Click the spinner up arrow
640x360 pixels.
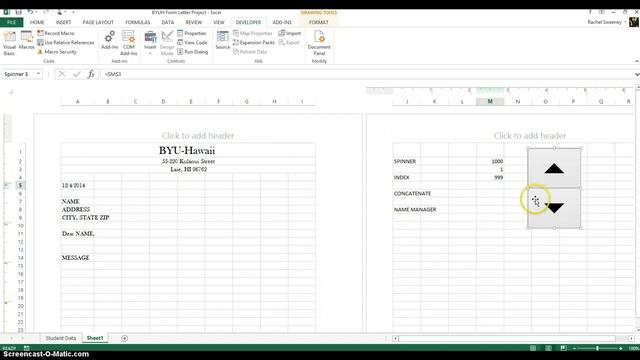coord(554,168)
